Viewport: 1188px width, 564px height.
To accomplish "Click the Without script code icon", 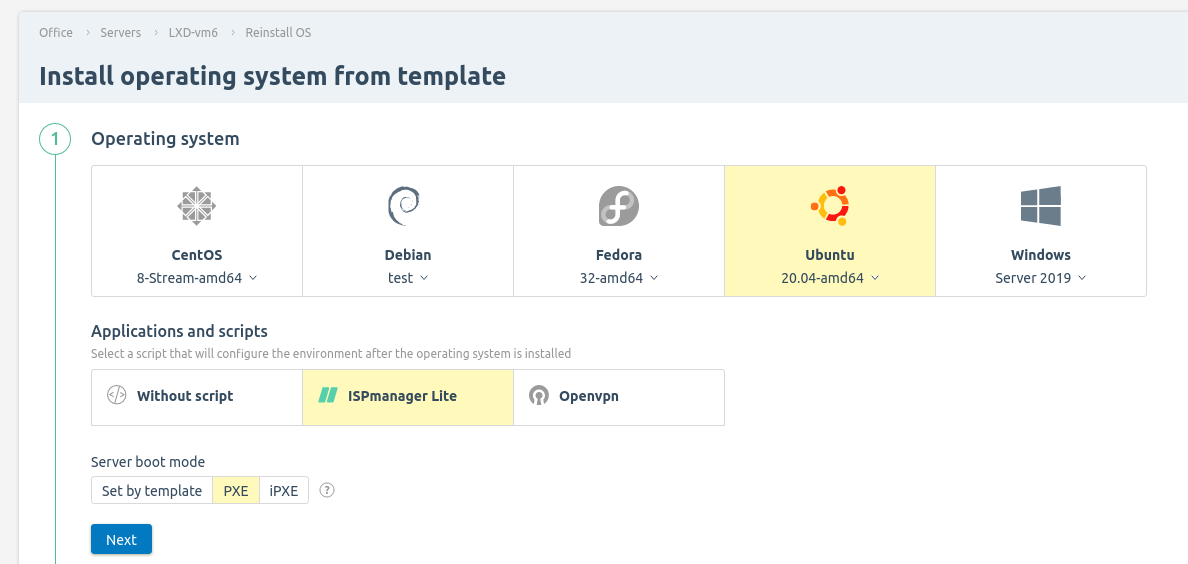I will pos(117,396).
